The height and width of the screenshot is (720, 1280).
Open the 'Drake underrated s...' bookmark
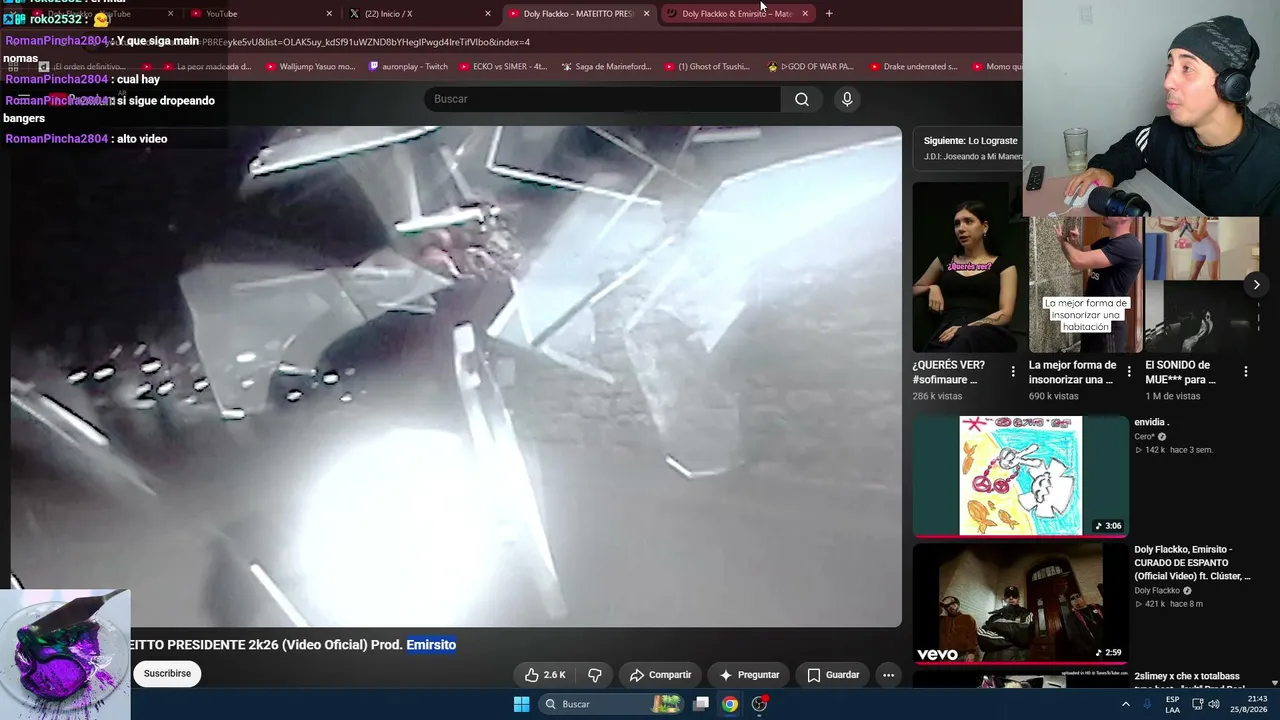[x=912, y=67]
